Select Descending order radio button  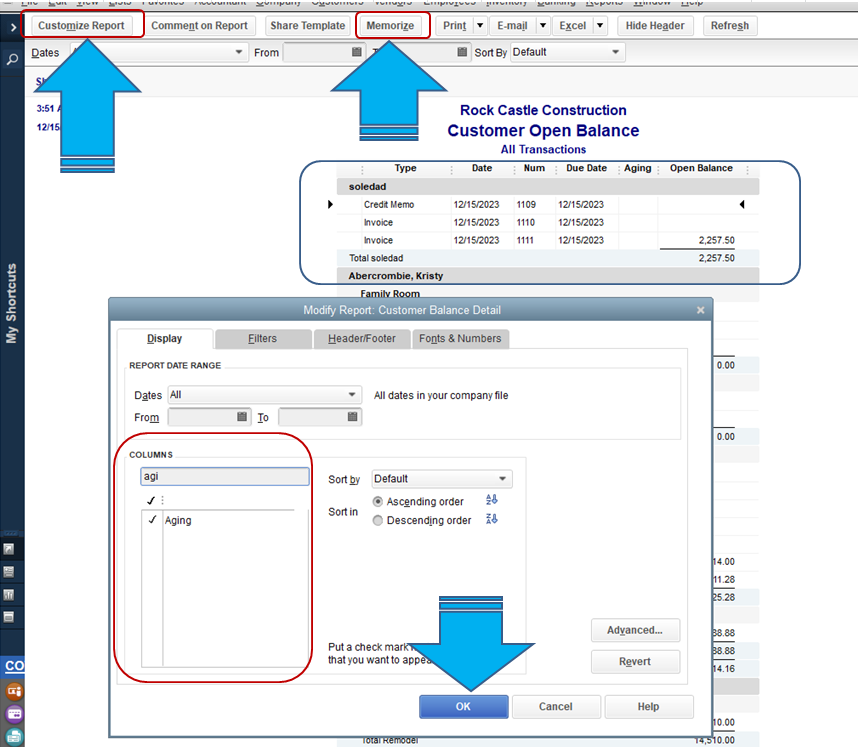(x=378, y=520)
